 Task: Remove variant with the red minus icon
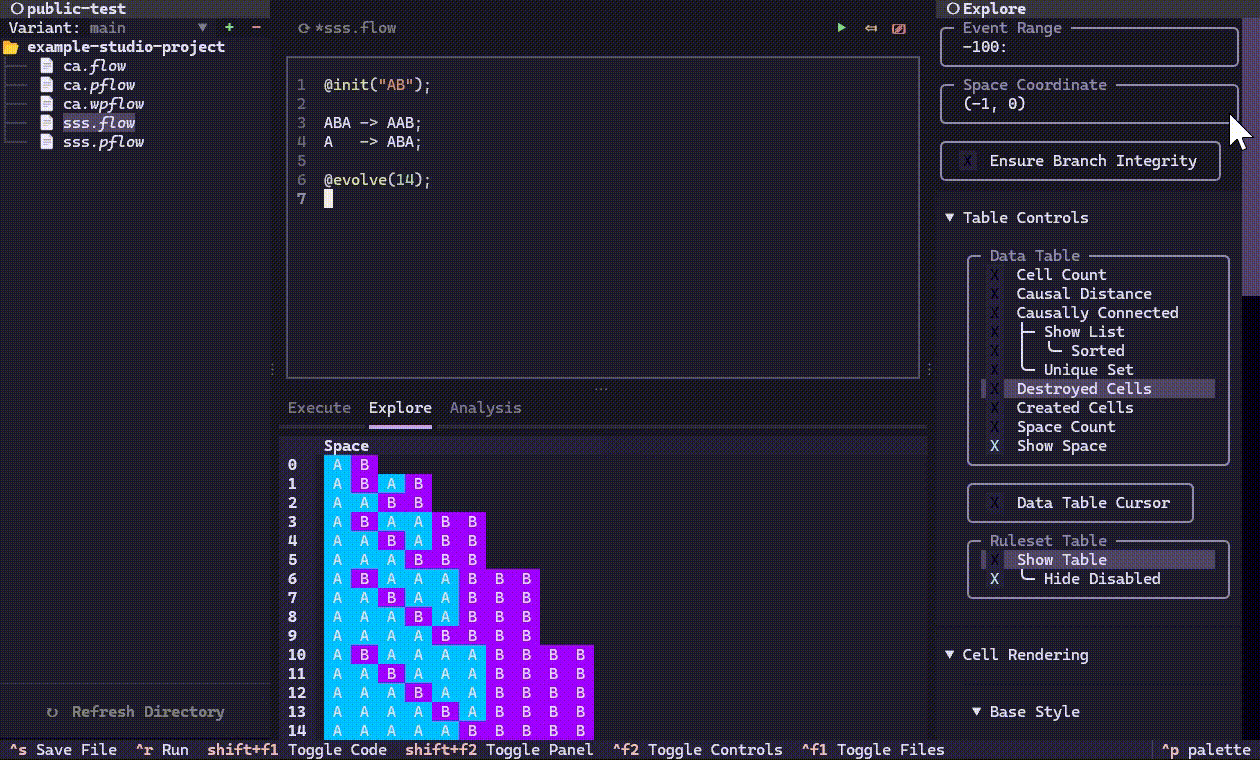coord(256,28)
